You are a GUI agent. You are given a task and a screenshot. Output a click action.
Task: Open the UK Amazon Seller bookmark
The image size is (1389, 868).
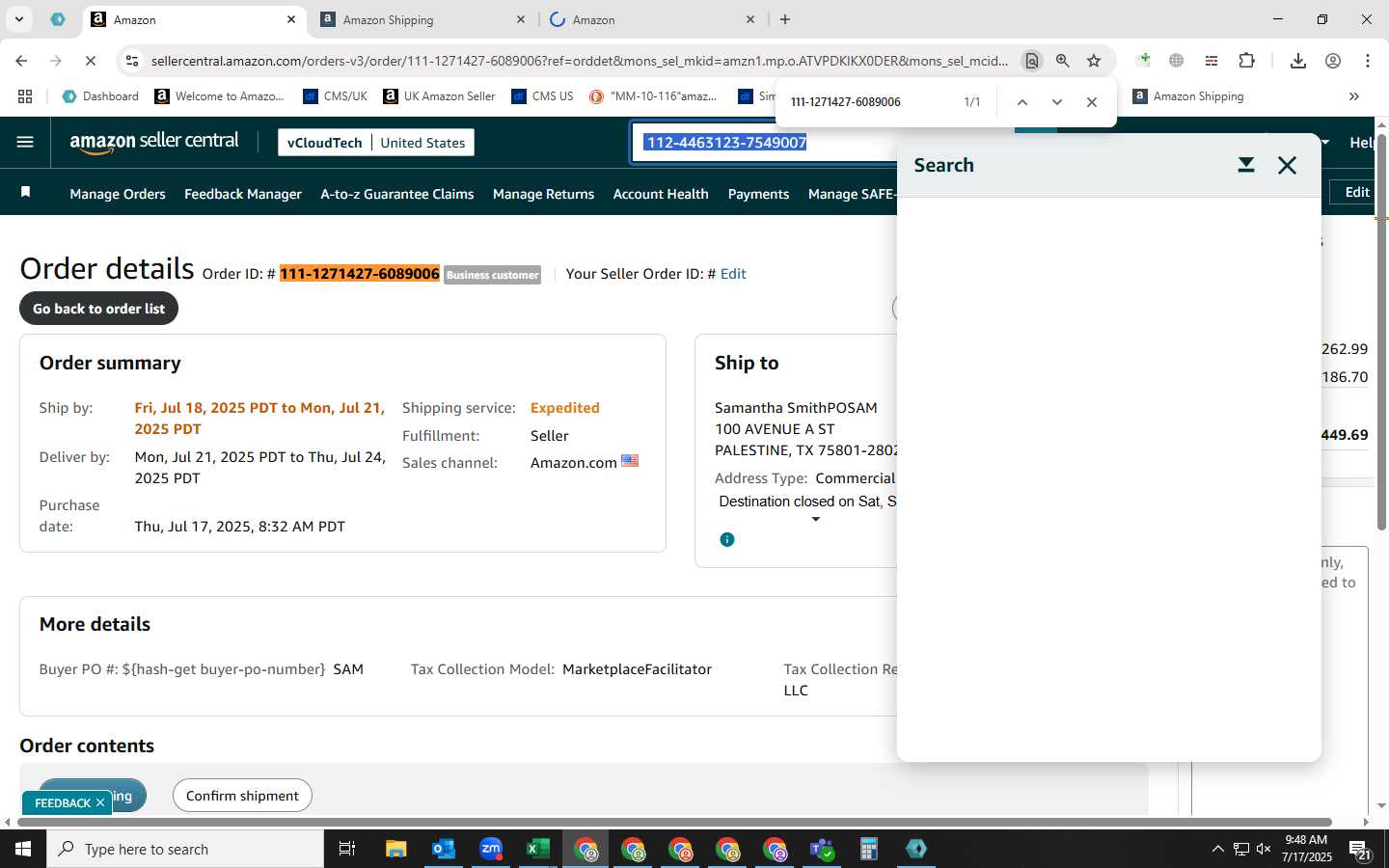pos(439,96)
